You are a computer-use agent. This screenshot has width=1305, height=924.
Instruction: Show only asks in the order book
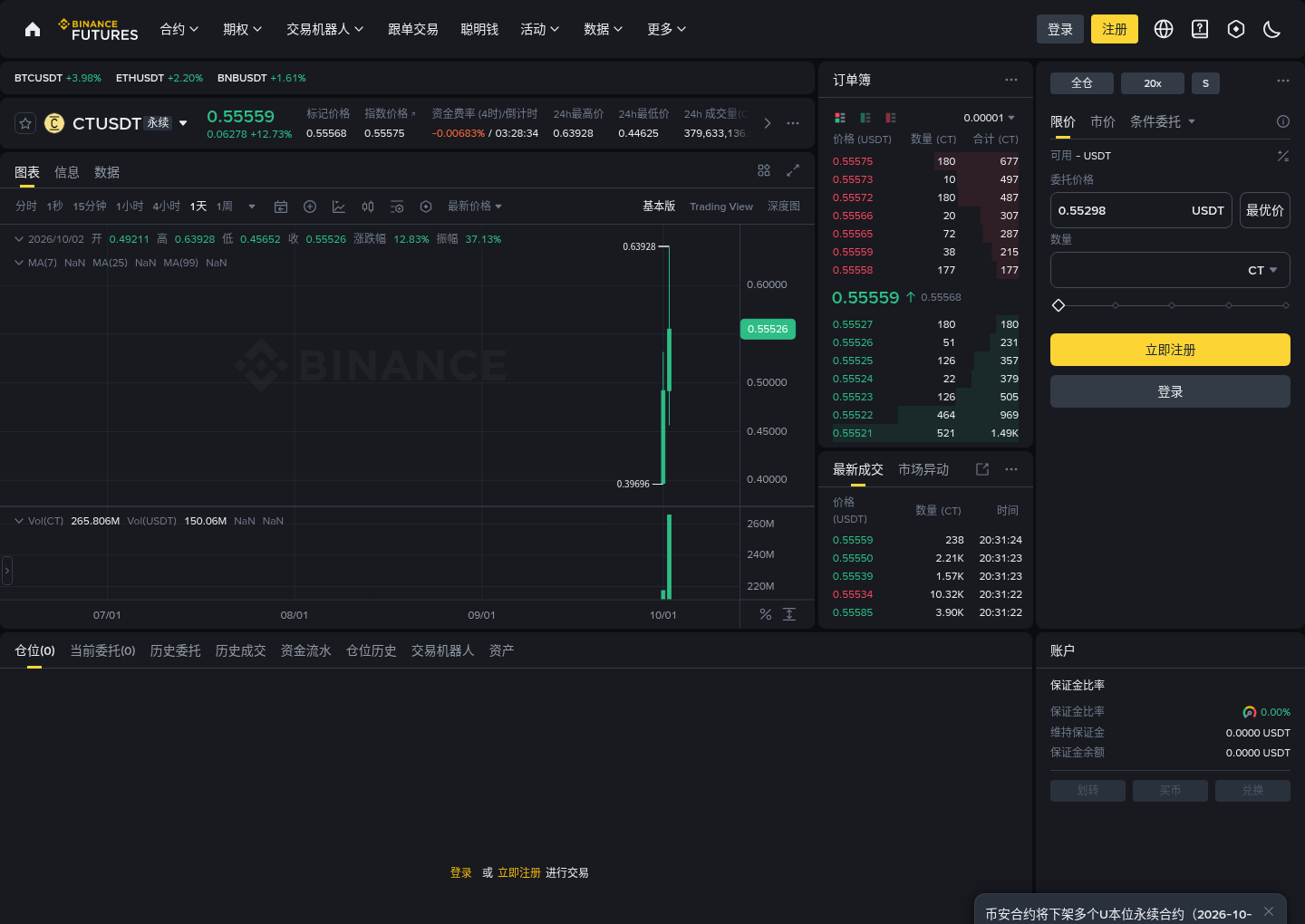coord(891,118)
